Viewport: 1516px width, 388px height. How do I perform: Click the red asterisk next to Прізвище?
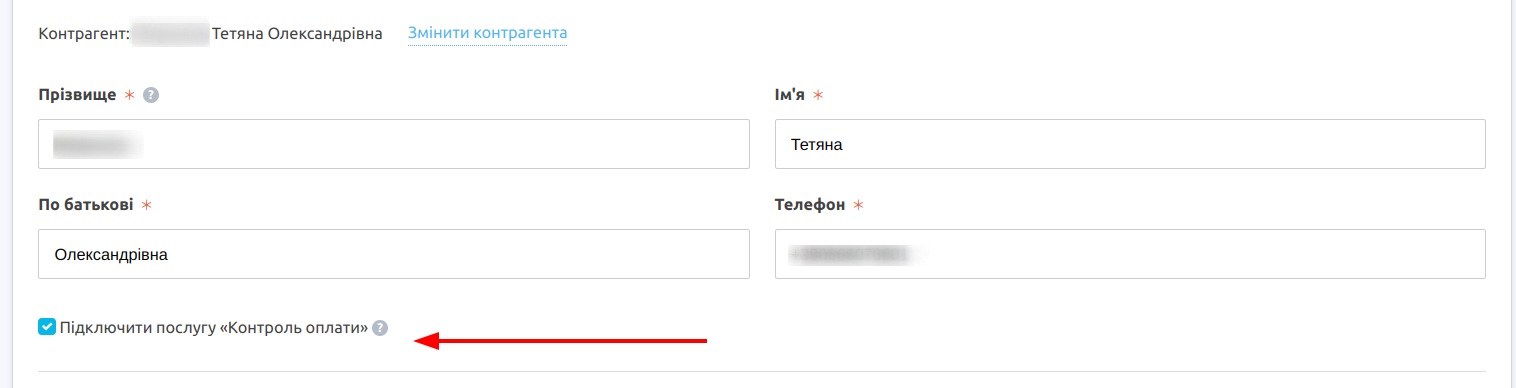[129, 95]
